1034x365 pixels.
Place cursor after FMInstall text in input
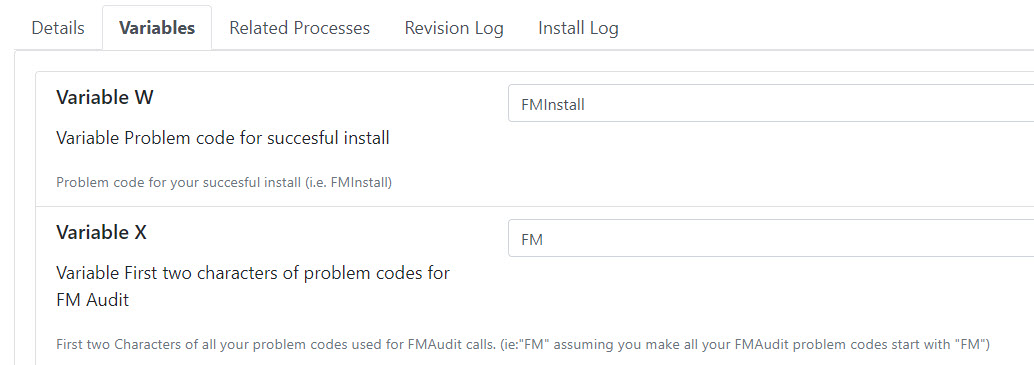(x=586, y=104)
